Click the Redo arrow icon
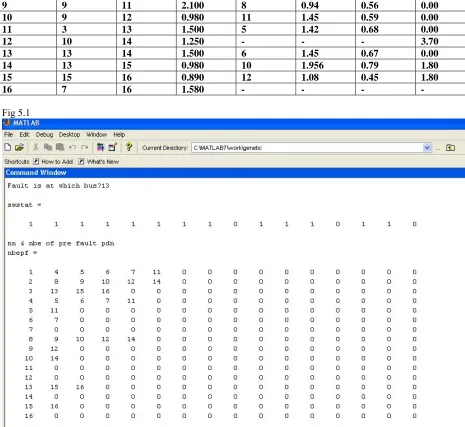This screenshot has width=465, height=427. (x=85, y=147)
